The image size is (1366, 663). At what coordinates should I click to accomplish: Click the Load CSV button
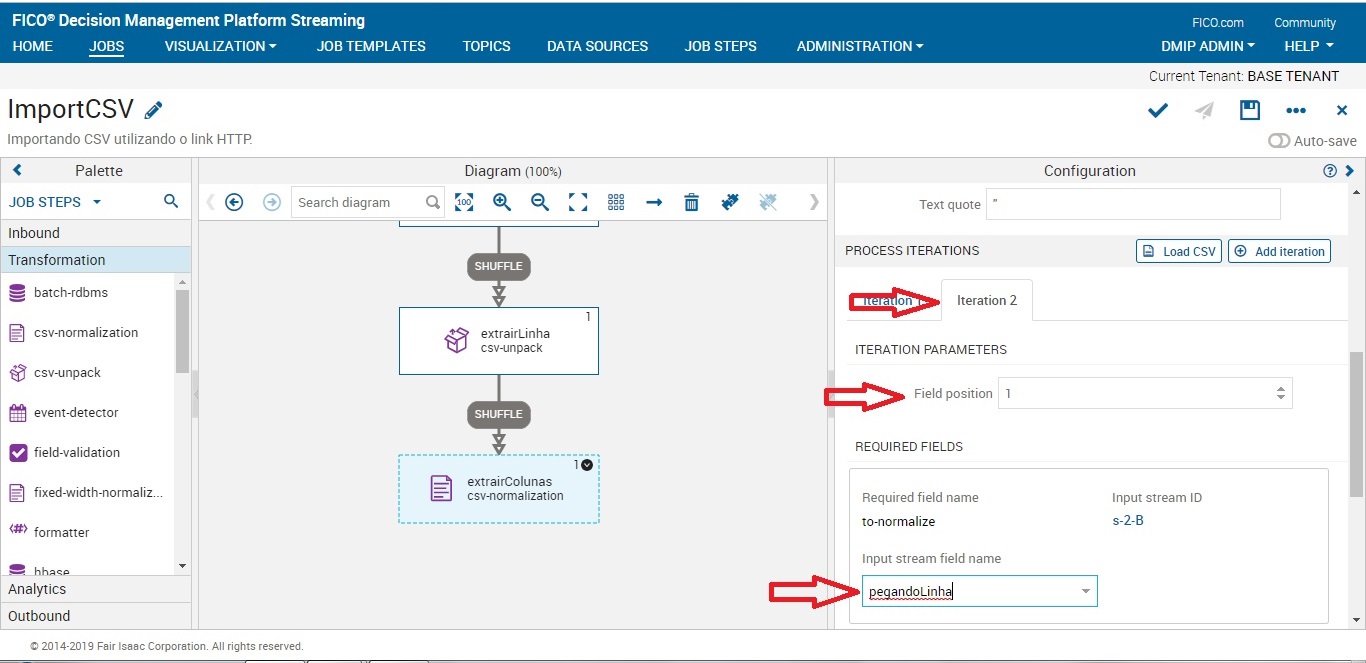click(x=1179, y=251)
